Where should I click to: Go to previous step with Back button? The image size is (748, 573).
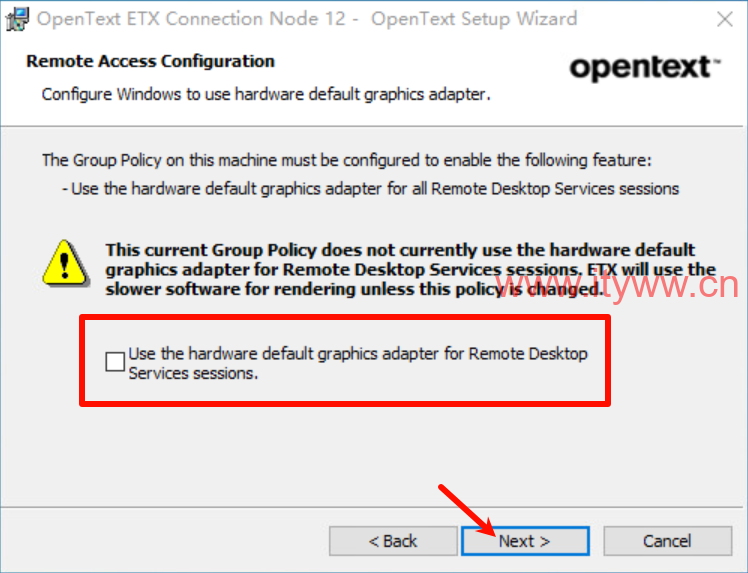393,541
